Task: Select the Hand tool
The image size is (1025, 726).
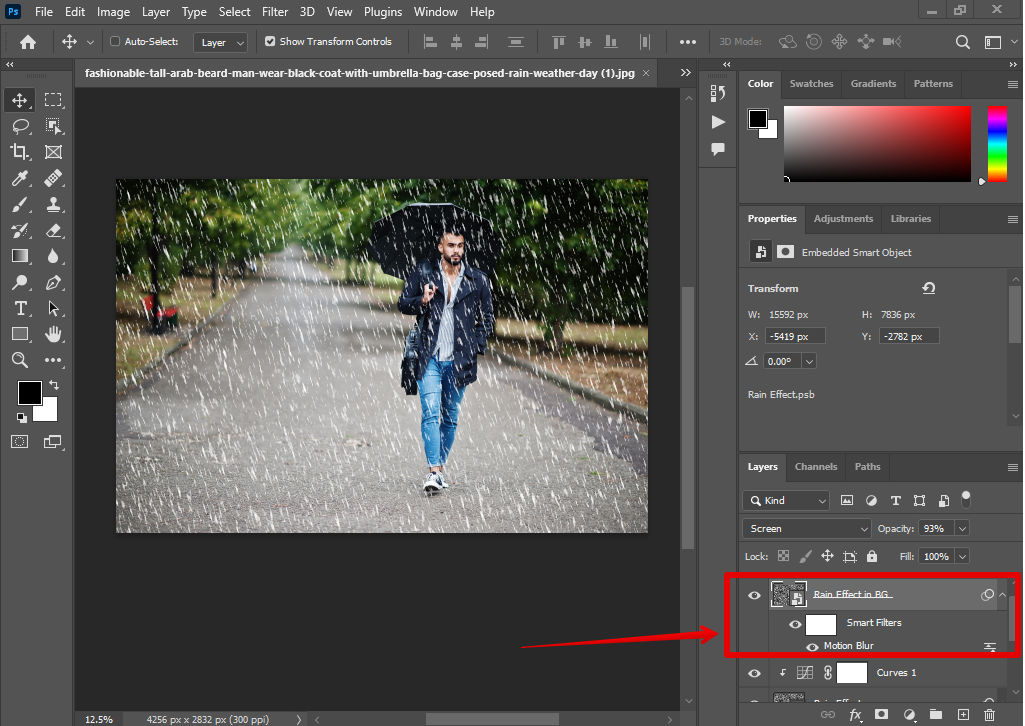Action: 53,335
